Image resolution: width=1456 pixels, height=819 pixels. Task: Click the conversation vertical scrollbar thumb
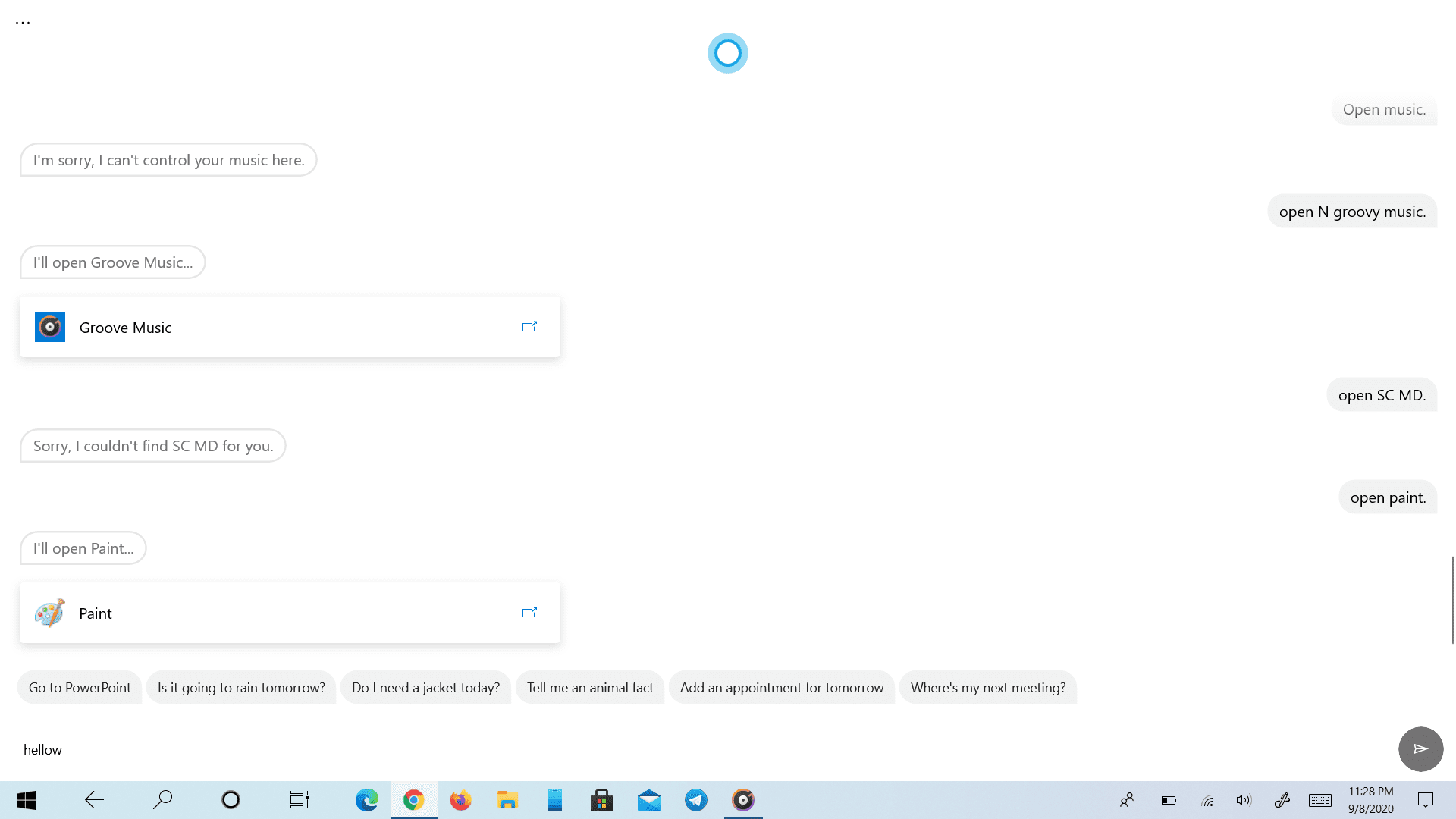(1453, 599)
